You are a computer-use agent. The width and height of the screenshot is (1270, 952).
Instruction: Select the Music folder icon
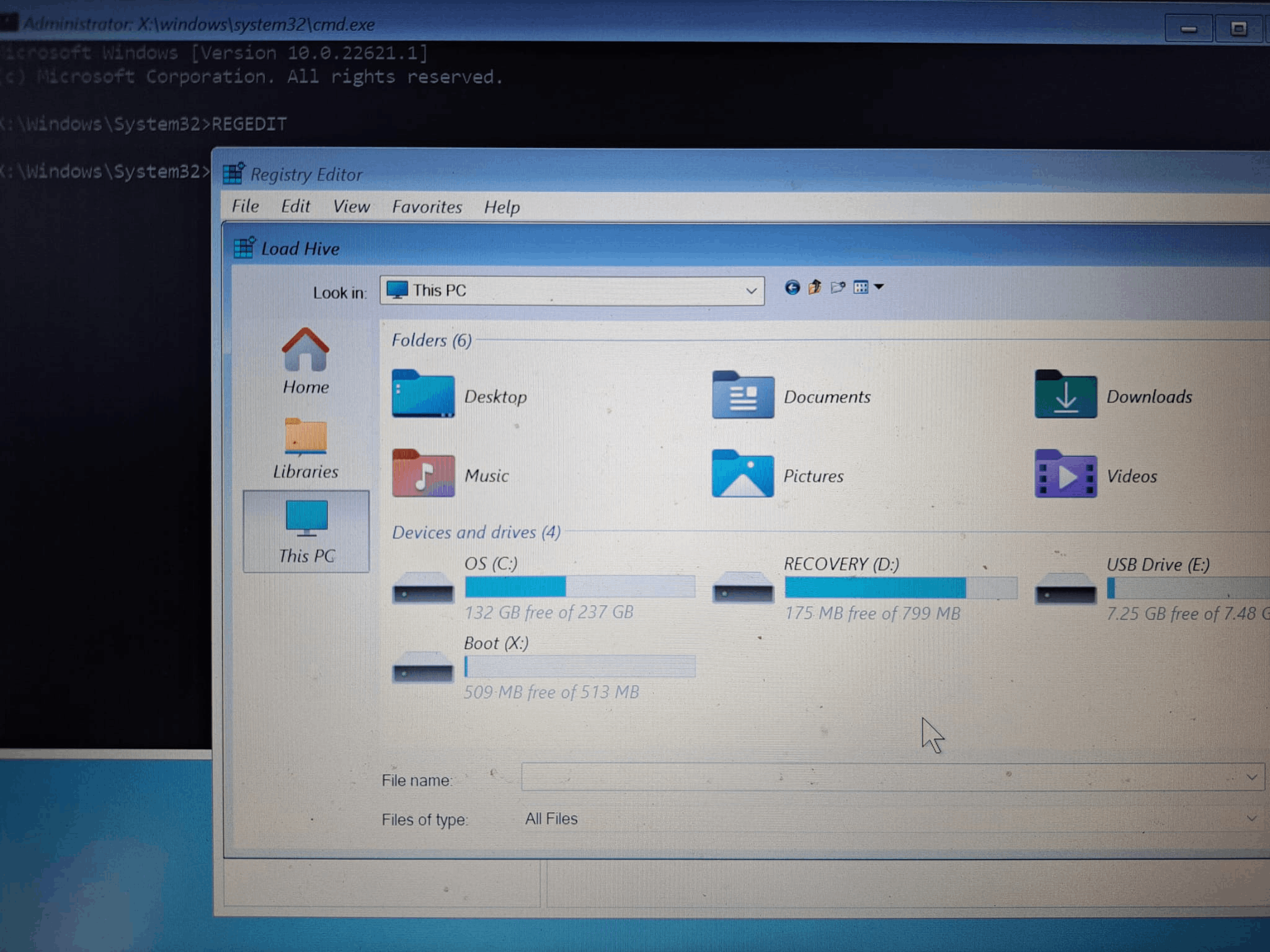[x=423, y=474]
